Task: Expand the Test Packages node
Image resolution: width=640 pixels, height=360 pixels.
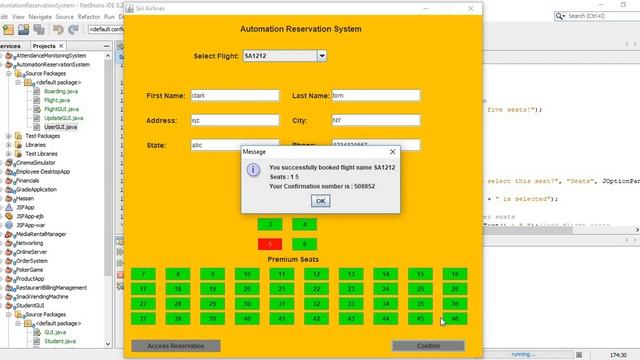Action: point(9,136)
